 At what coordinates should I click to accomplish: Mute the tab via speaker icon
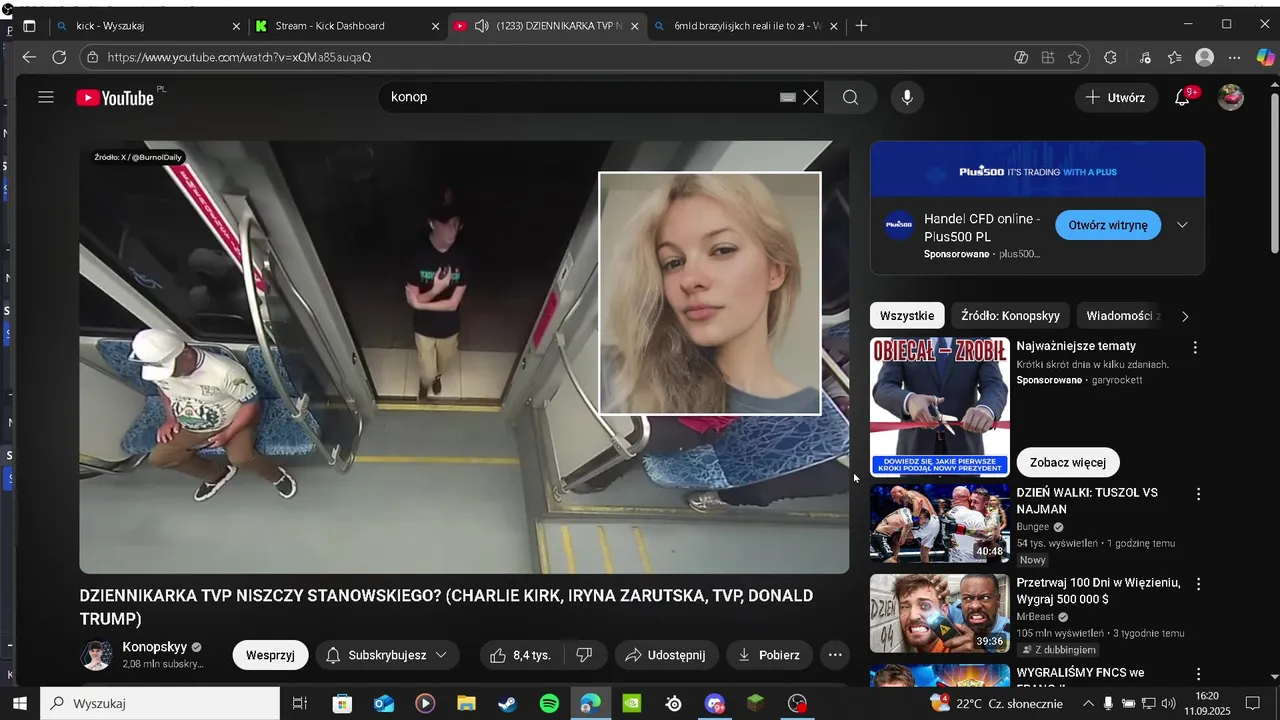click(x=482, y=26)
